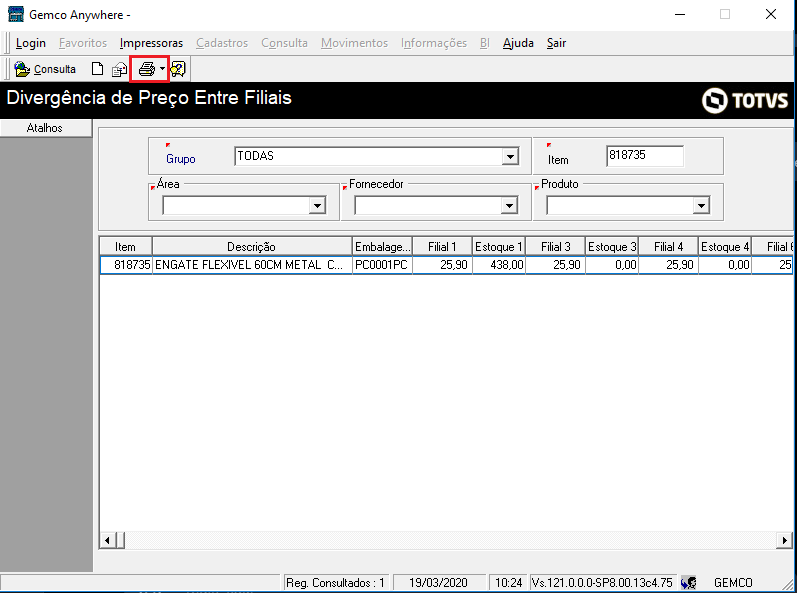Screen dimensions: 797x593
Task: Click the Grupo label
Action: [x=180, y=159]
